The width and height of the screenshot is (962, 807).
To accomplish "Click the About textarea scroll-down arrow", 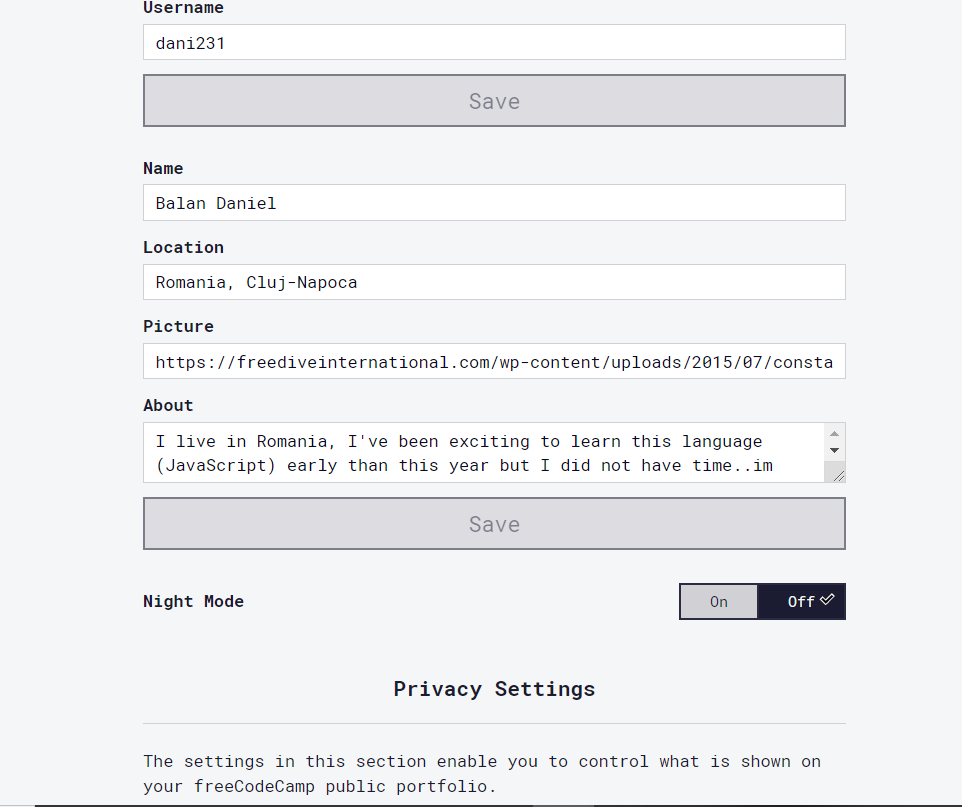I will pos(834,450).
